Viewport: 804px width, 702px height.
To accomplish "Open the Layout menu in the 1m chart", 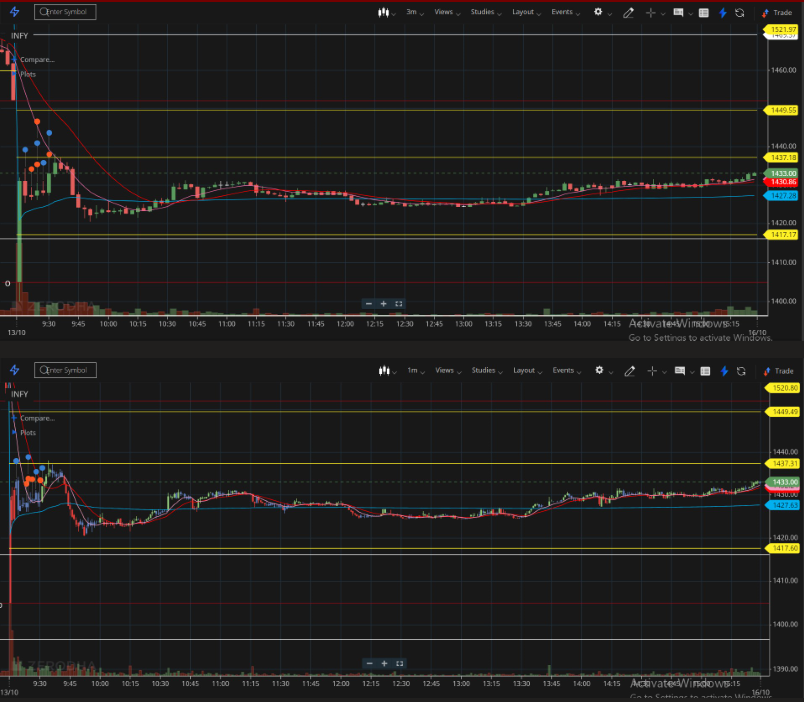I will (x=528, y=370).
